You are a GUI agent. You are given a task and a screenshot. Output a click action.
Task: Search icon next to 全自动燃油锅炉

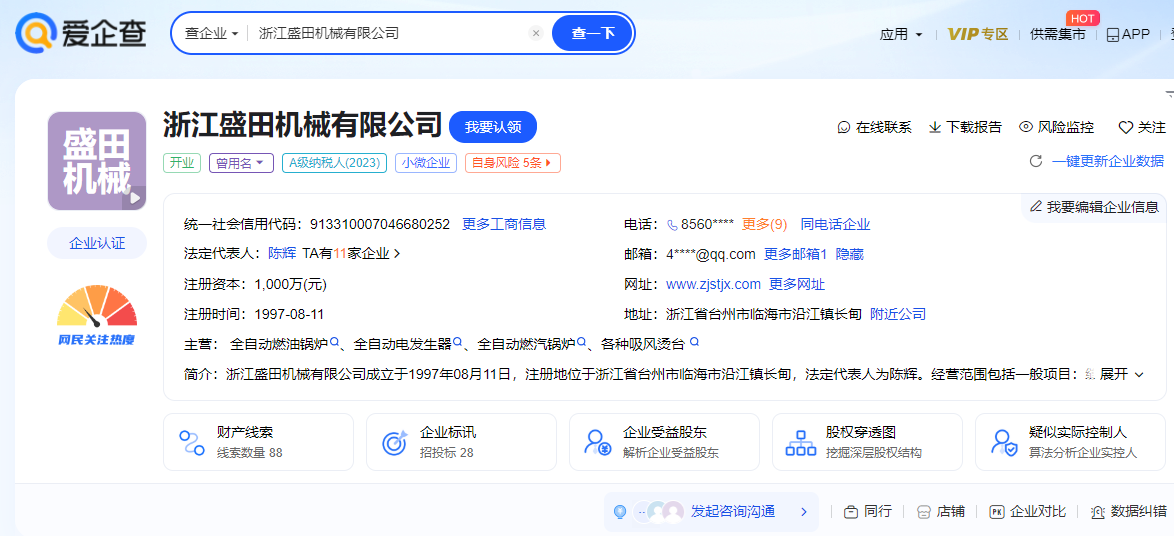pos(335,342)
